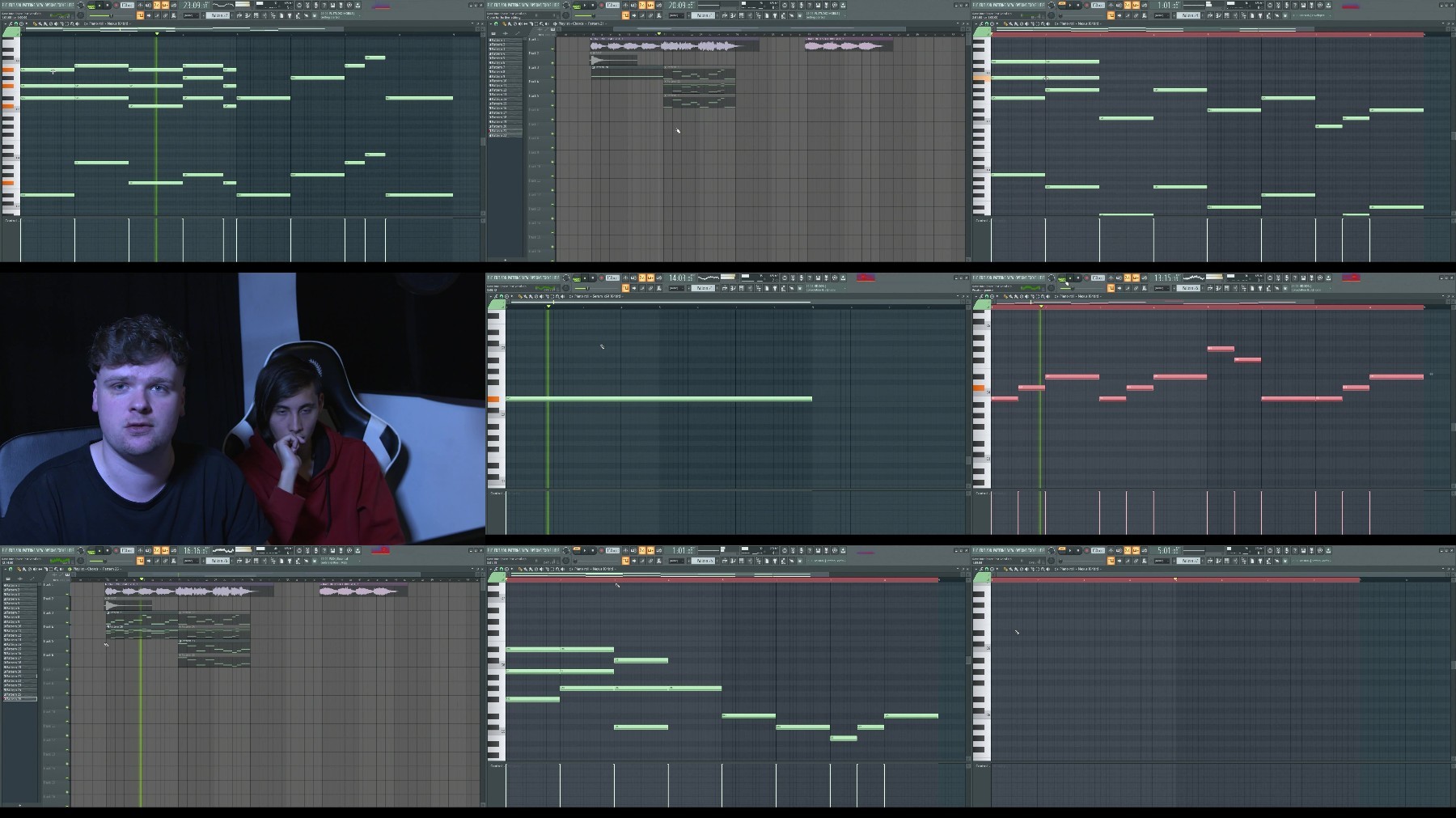Click the save icon in the 20:09 window

point(818,5)
